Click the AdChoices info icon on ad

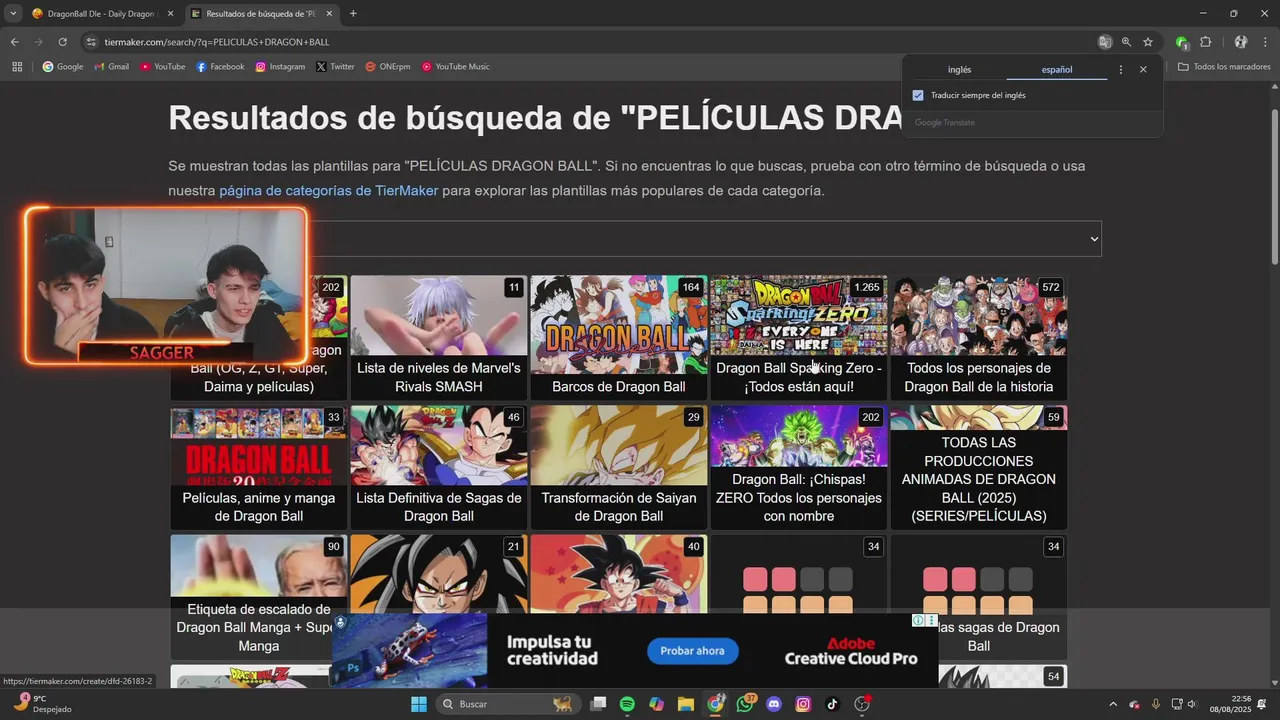(918, 620)
